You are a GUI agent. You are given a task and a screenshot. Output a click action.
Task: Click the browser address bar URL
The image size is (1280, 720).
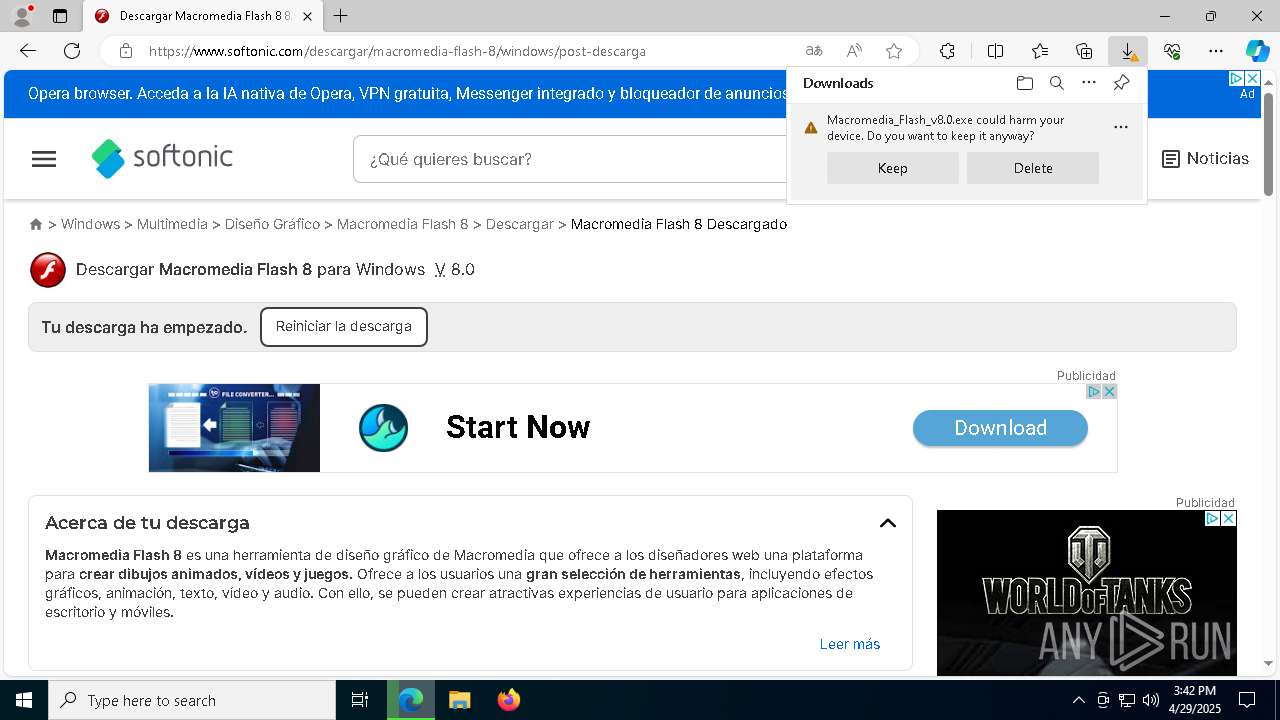pos(397,51)
